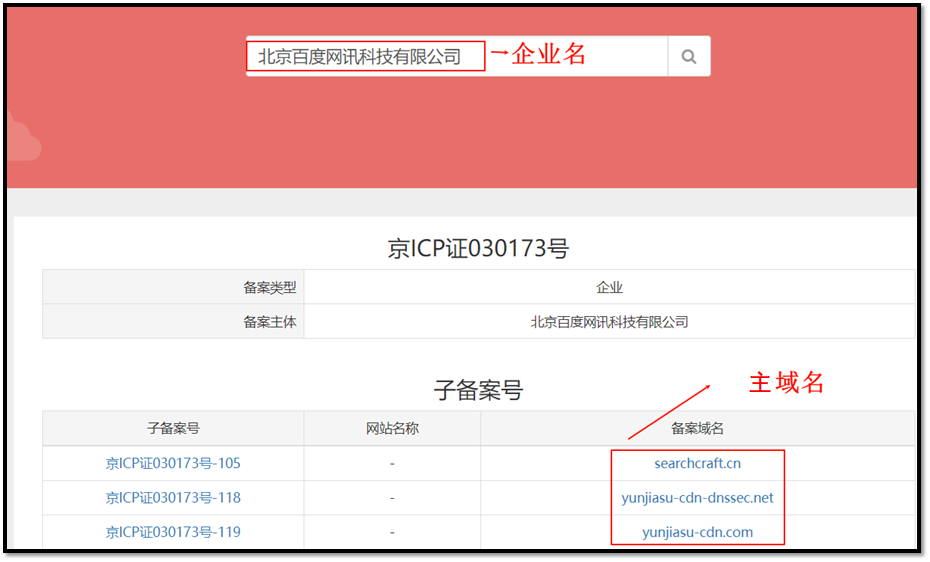Image resolution: width=930 pixels, height=562 pixels.
Task: Open the yunjiasu-cdn.com domain link
Action: click(x=698, y=532)
